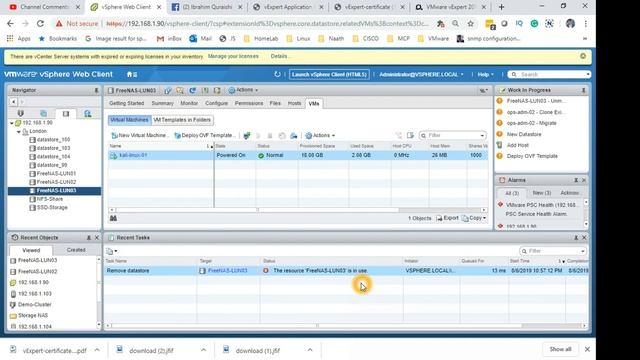
Task: Select datastore_100 in the Navigator tree
Action: tap(53, 140)
